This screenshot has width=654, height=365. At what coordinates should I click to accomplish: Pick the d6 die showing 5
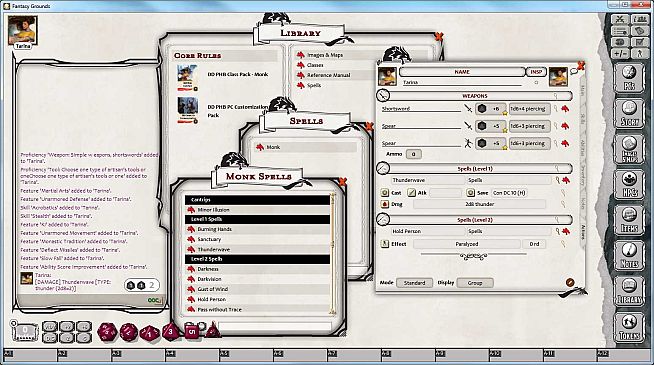tap(191, 331)
